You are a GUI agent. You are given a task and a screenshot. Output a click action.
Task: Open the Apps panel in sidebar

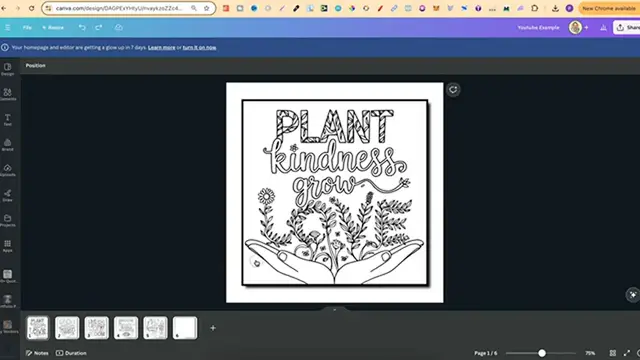[8, 246]
